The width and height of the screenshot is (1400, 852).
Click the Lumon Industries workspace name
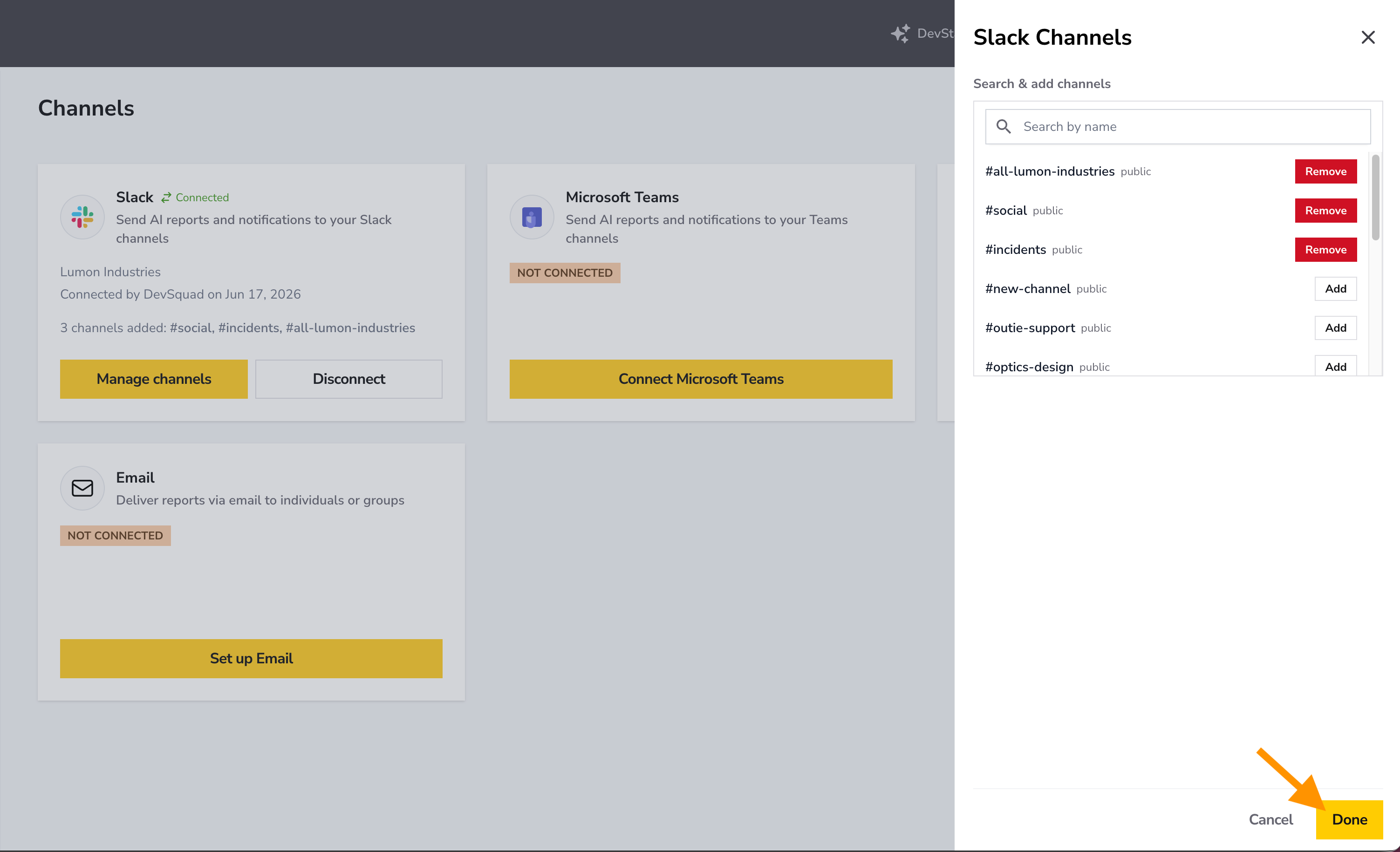pos(110,272)
